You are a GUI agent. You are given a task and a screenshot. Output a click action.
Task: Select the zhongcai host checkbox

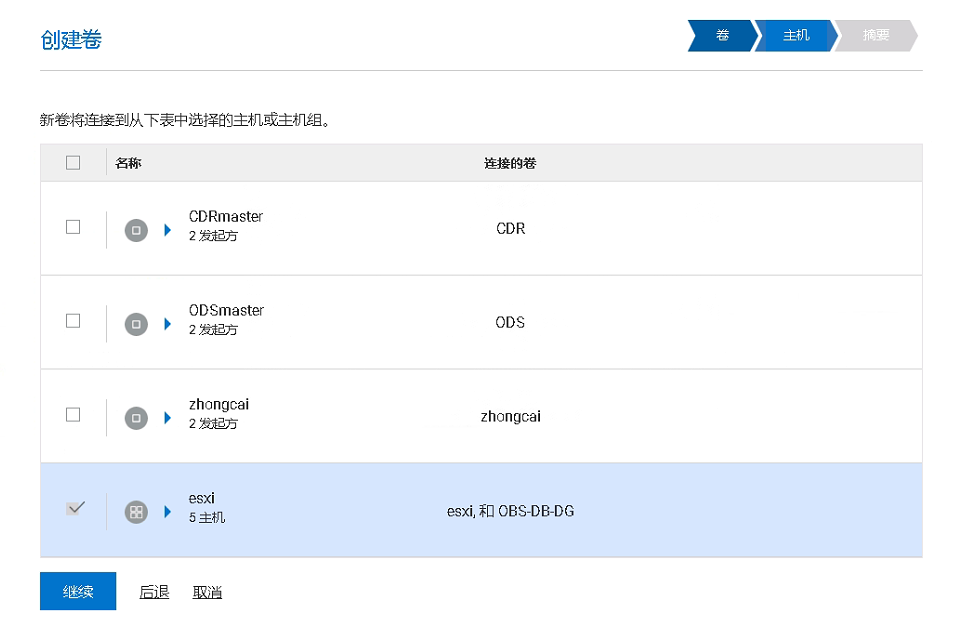73,415
